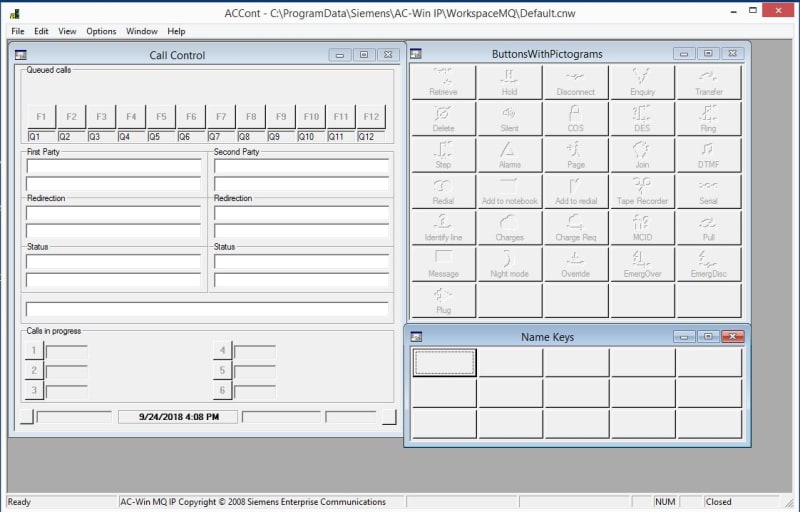Open the Window menu

(x=141, y=31)
